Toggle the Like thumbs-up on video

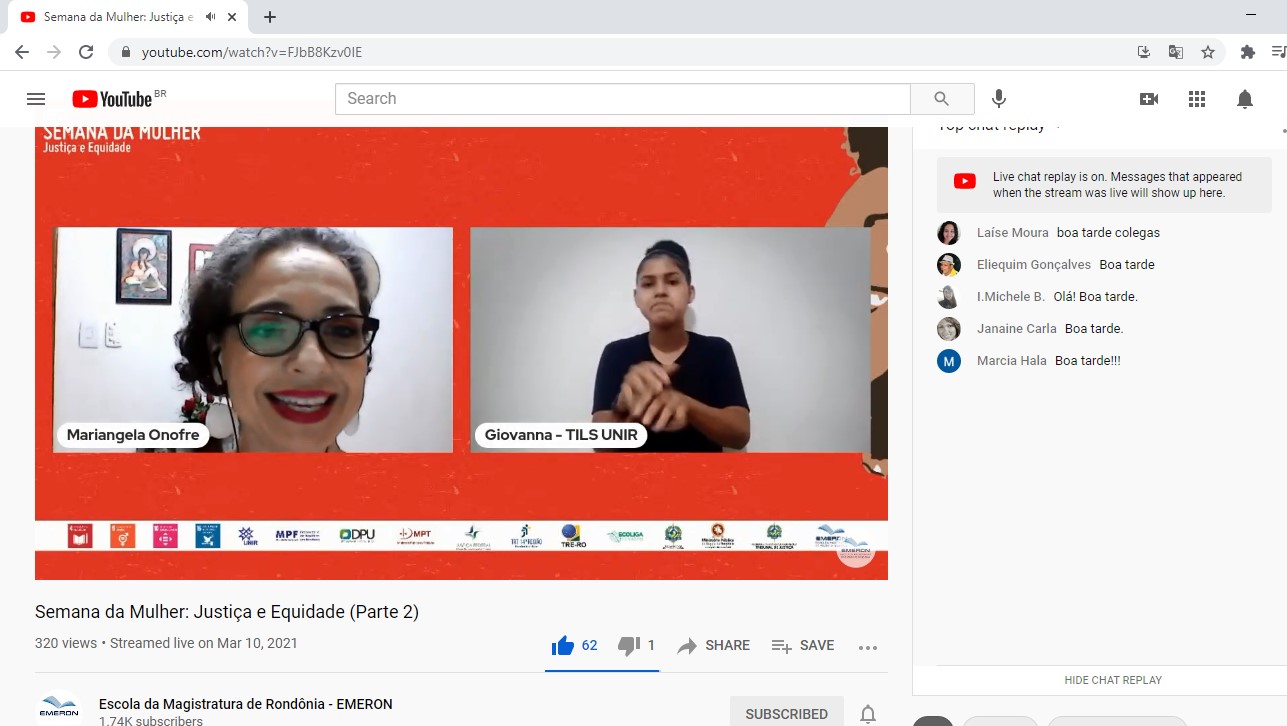pyautogui.click(x=564, y=646)
